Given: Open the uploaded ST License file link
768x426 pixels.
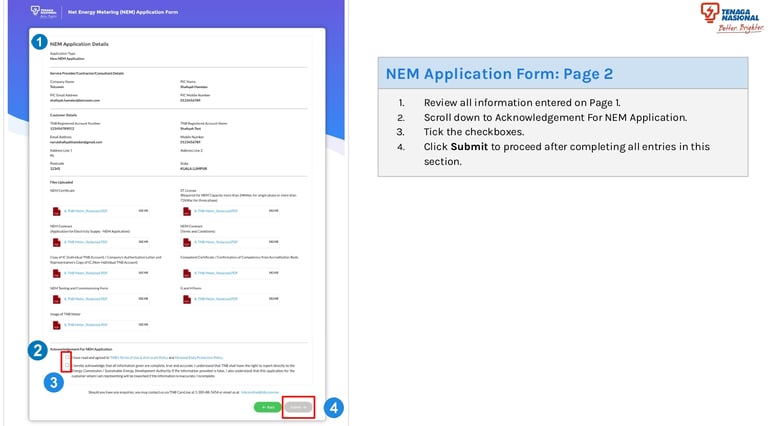Looking at the screenshot, I should coord(216,211).
